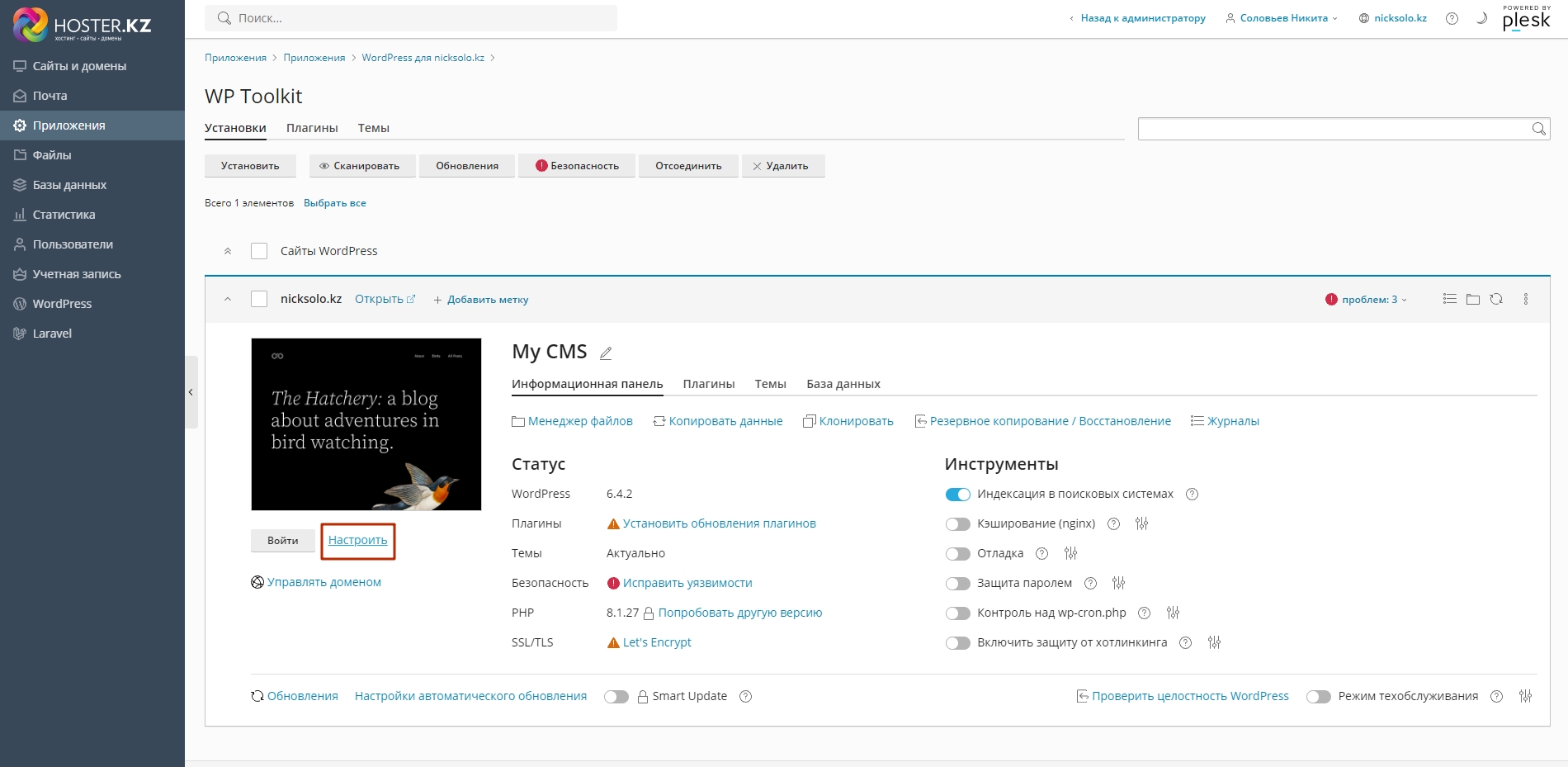The image size is (1568, 767).
Task: Open help for Smart Update
Action: pyautogui.click(x=745, y=696)
